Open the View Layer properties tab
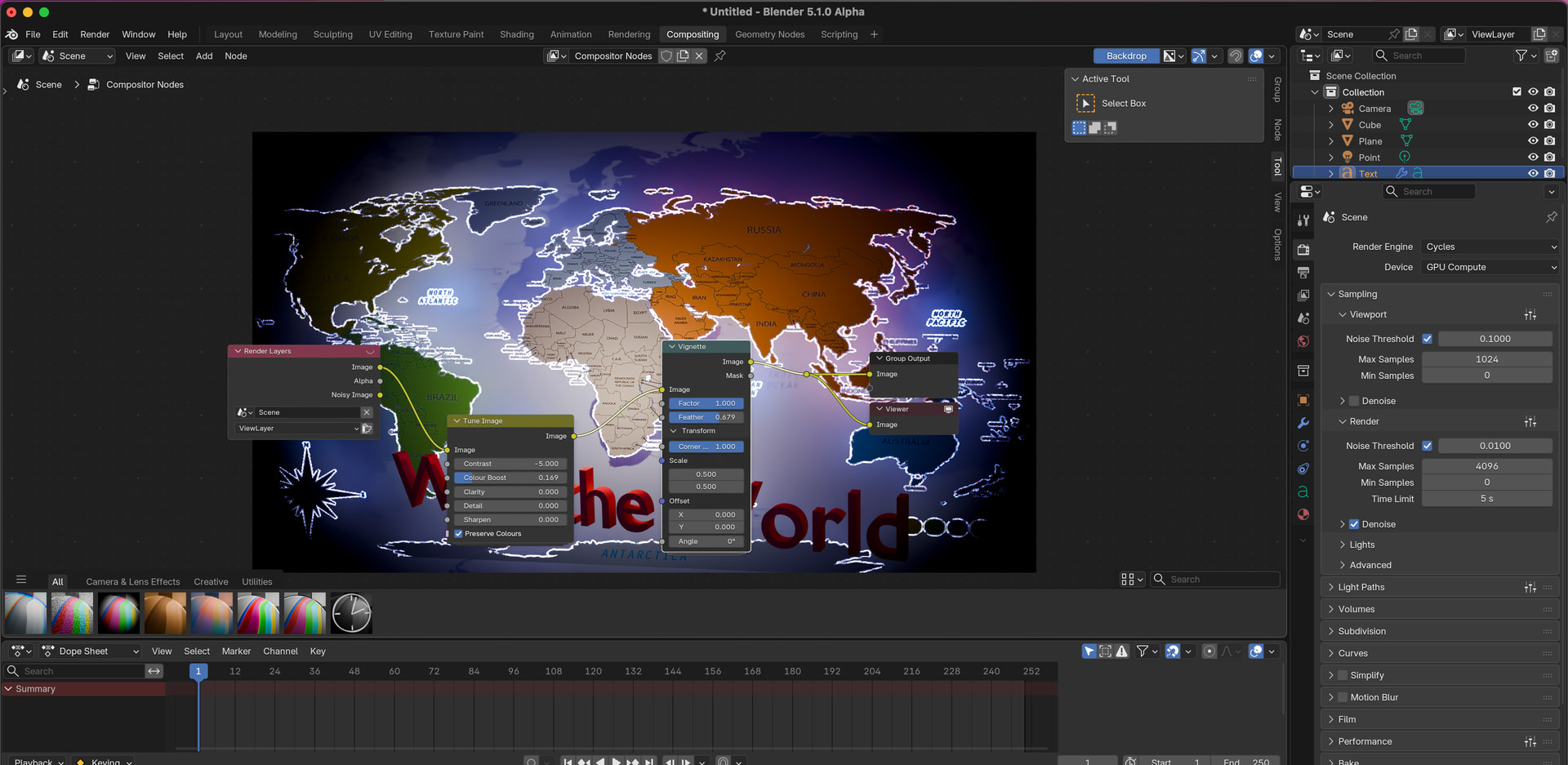 1303,296
